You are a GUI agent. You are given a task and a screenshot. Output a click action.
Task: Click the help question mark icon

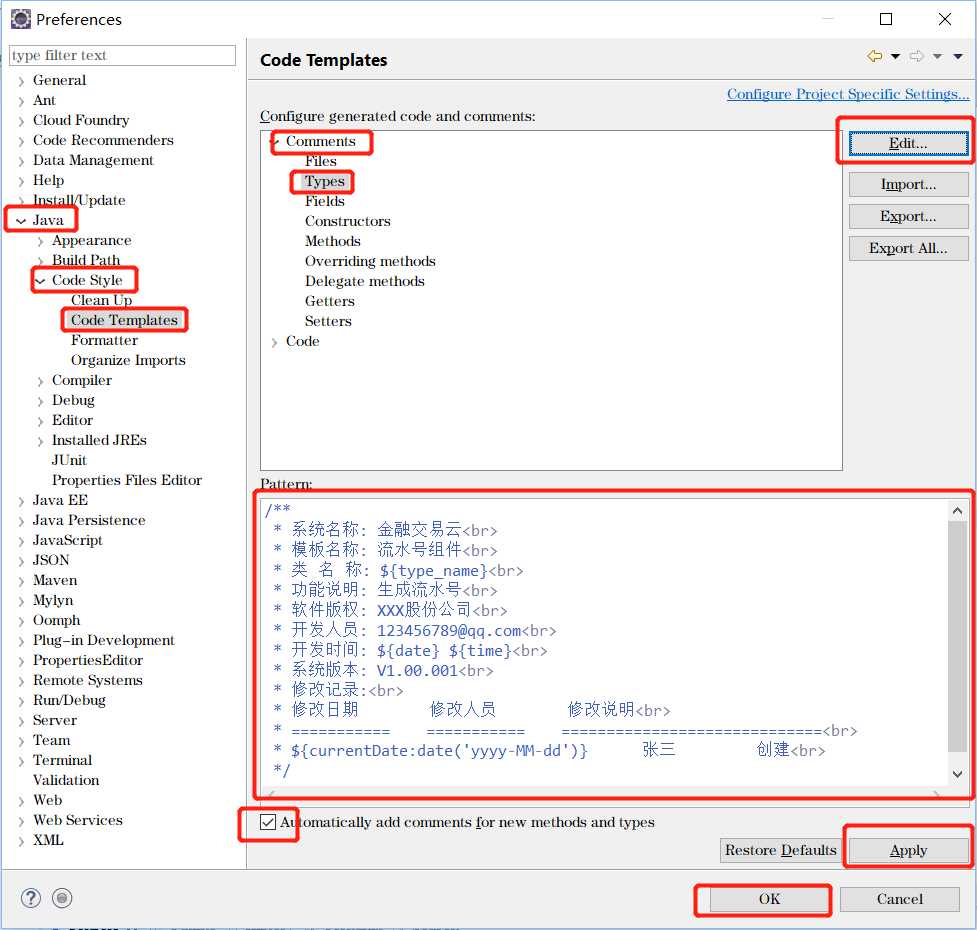point(31,898)
